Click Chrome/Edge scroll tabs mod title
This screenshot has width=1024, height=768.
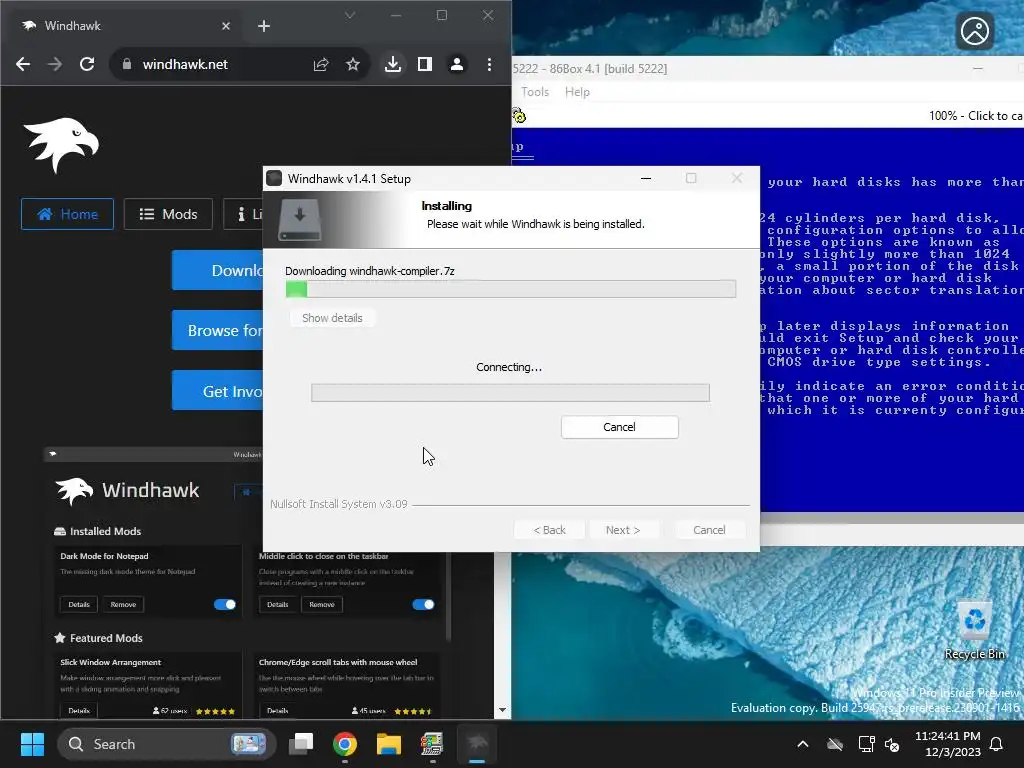[x=338, y=662]
